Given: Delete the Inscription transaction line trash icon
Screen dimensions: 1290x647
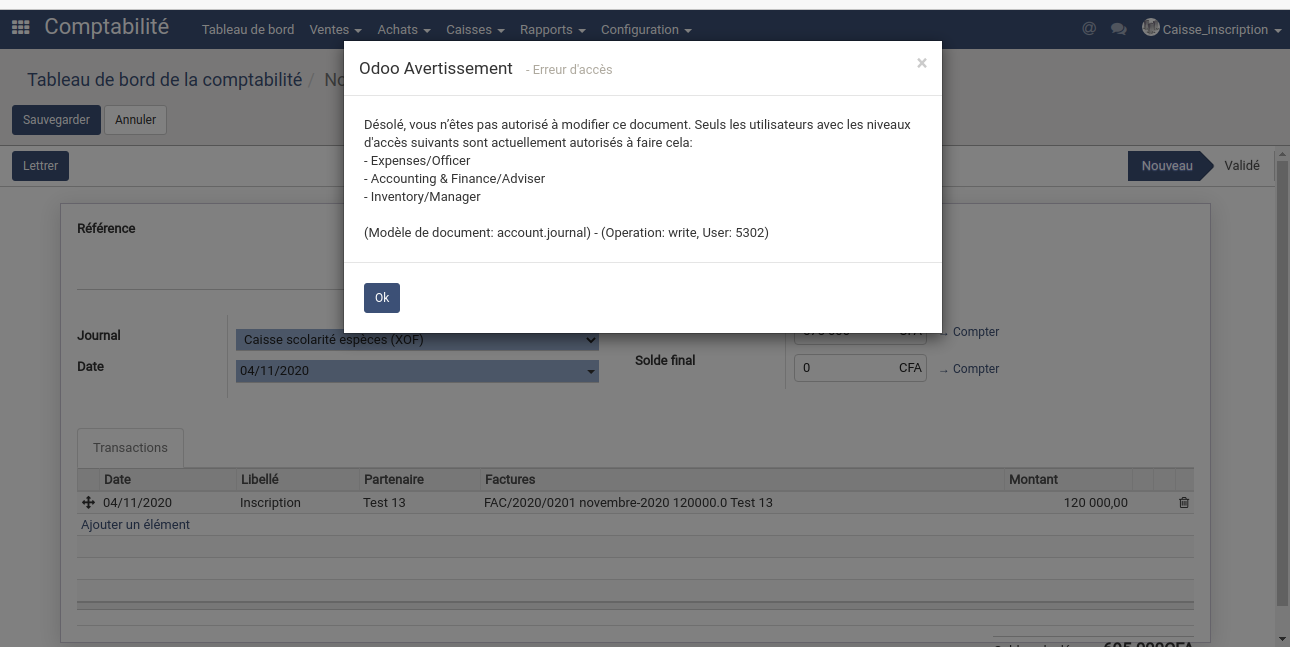Looking at the screenshot, I should [1184, 503].
